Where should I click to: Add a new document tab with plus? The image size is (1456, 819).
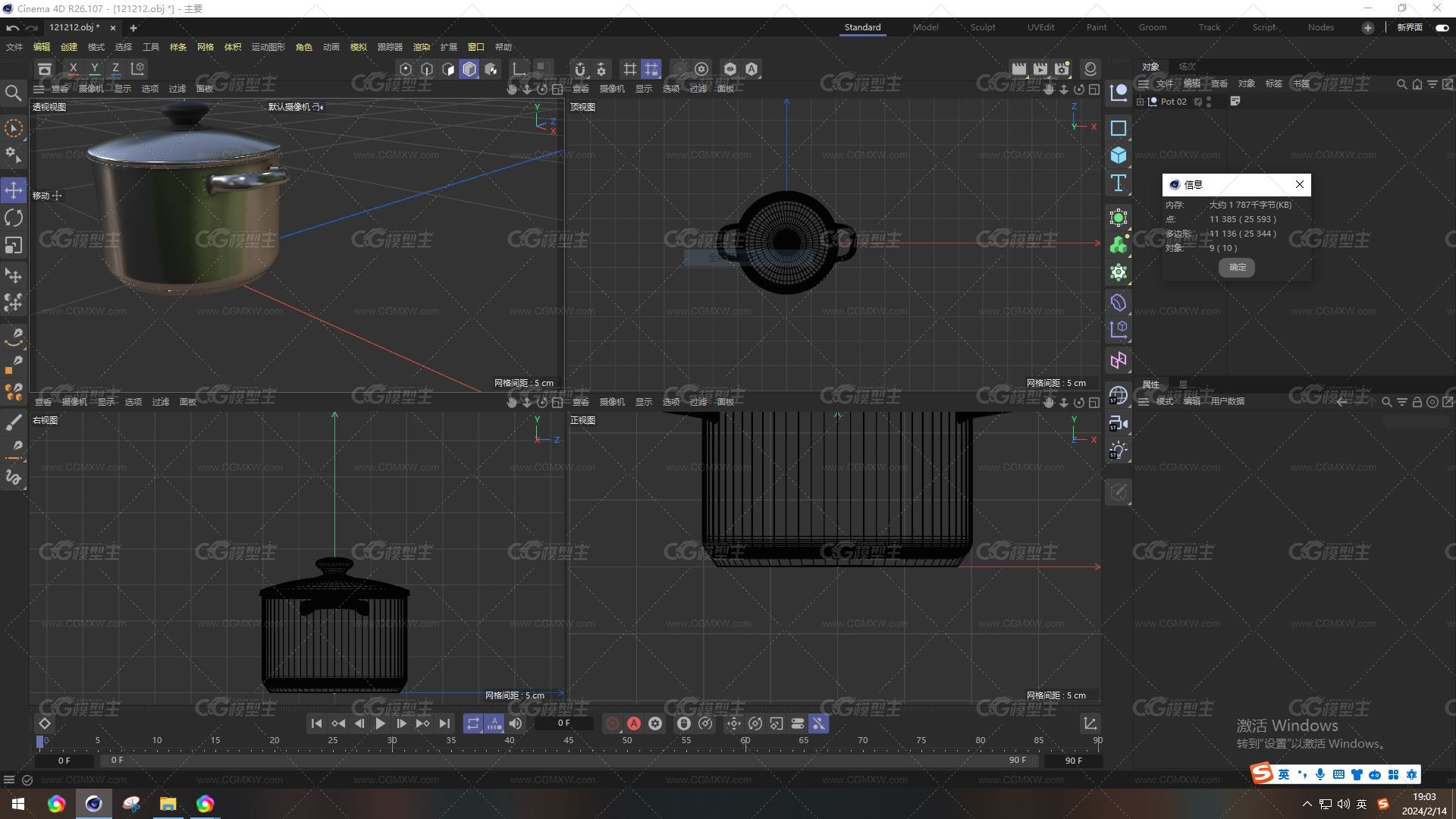point(133,28)
